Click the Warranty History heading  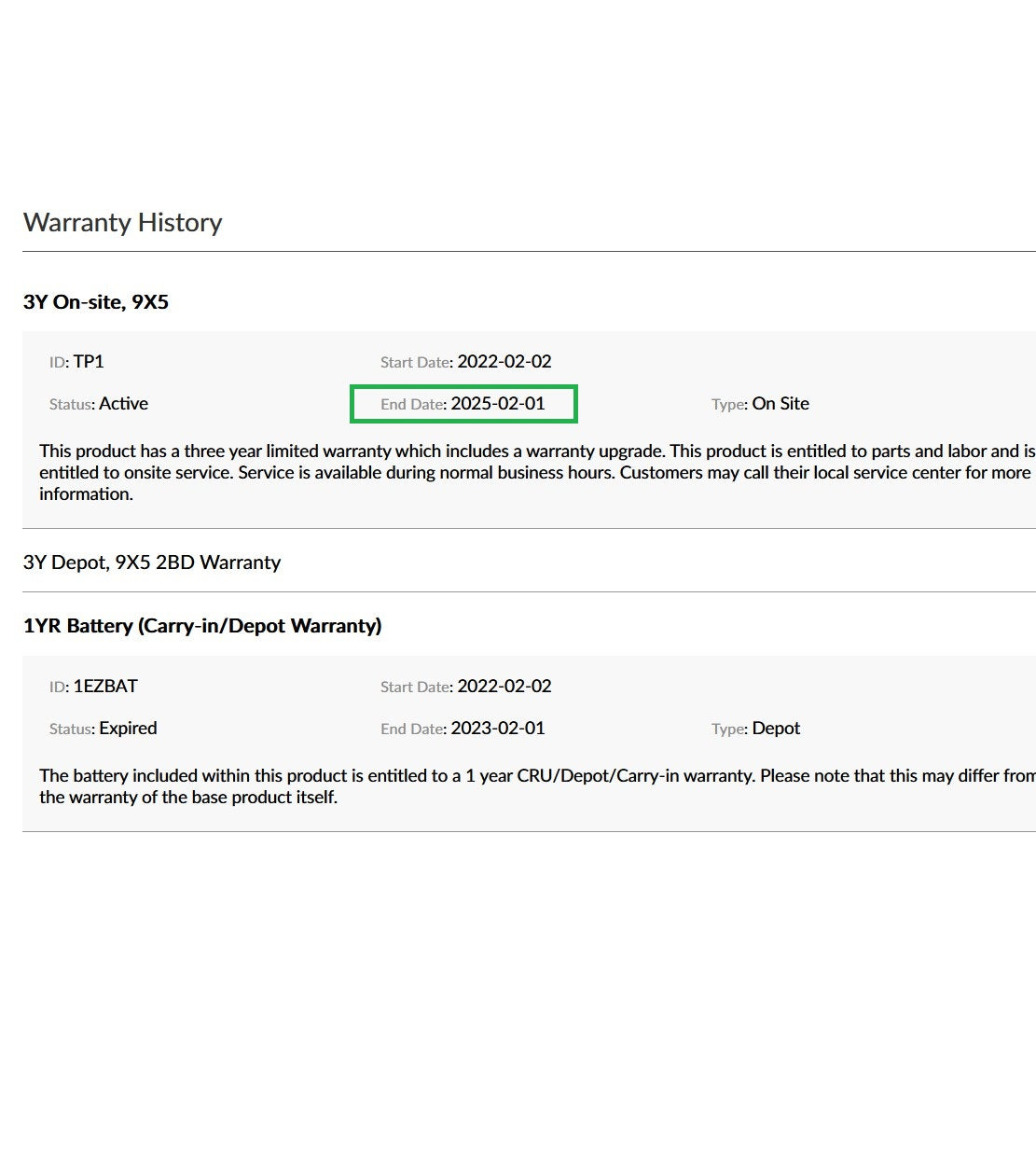(x=122, y=223)
